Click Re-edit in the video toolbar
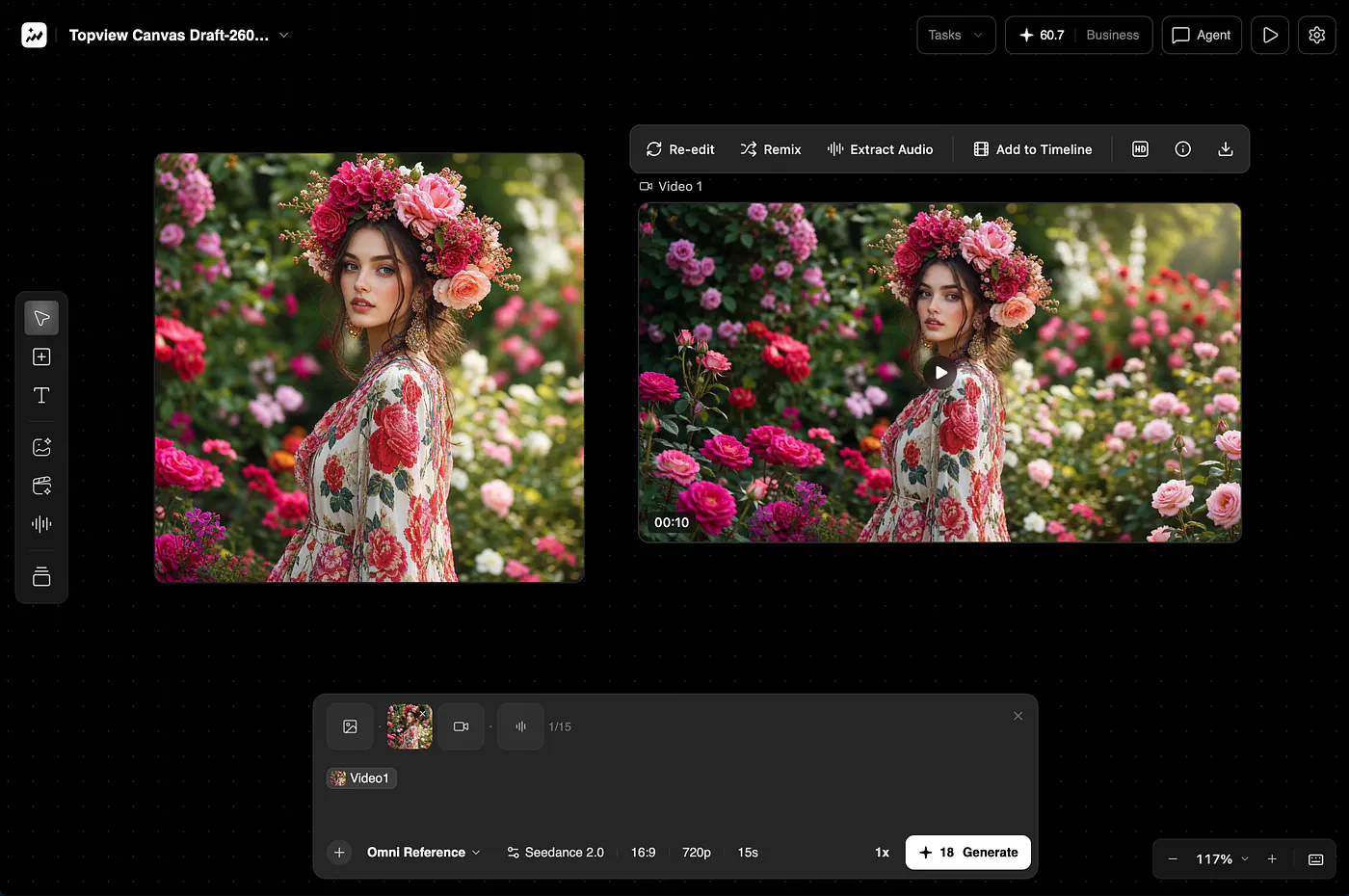This screenshot has width=1349, height=896. pos(680,149)
